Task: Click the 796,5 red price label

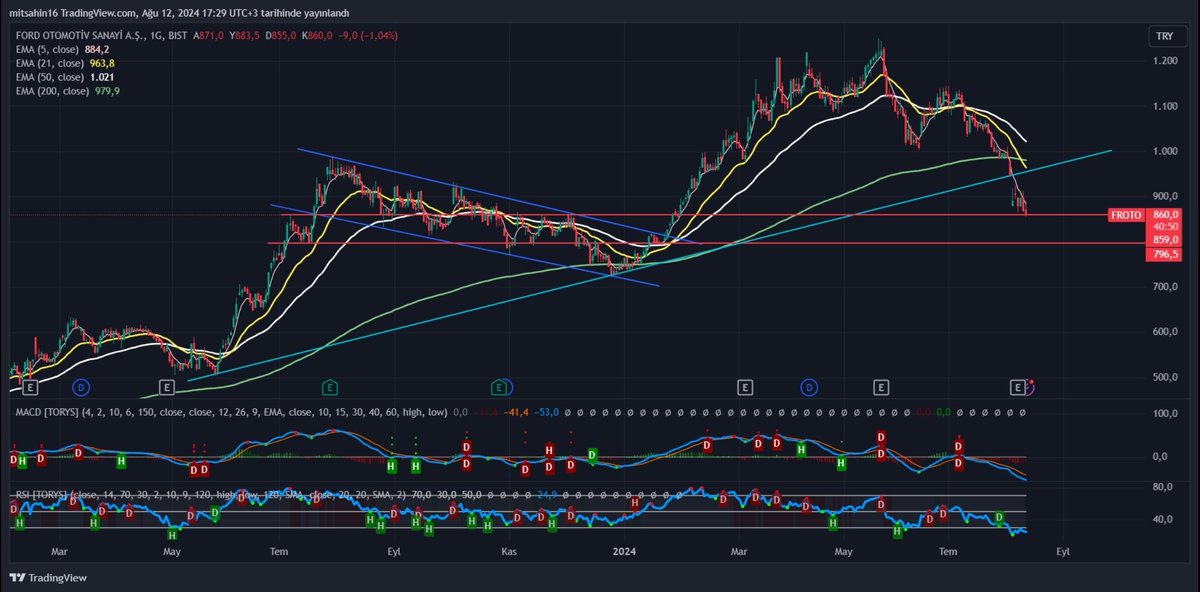Action: tap(1165, 255)
